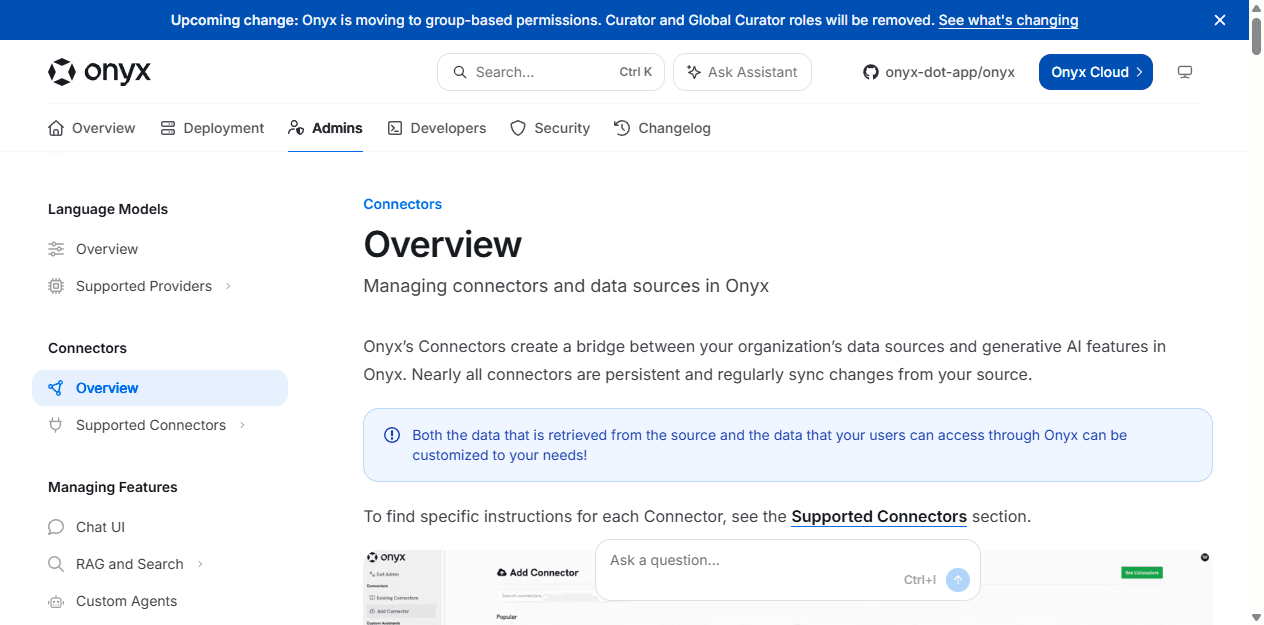Open the Supported Connectors inline link
Image resolution: width=1264 pixels, height=625 pixels.
click(x=879, y=517)
